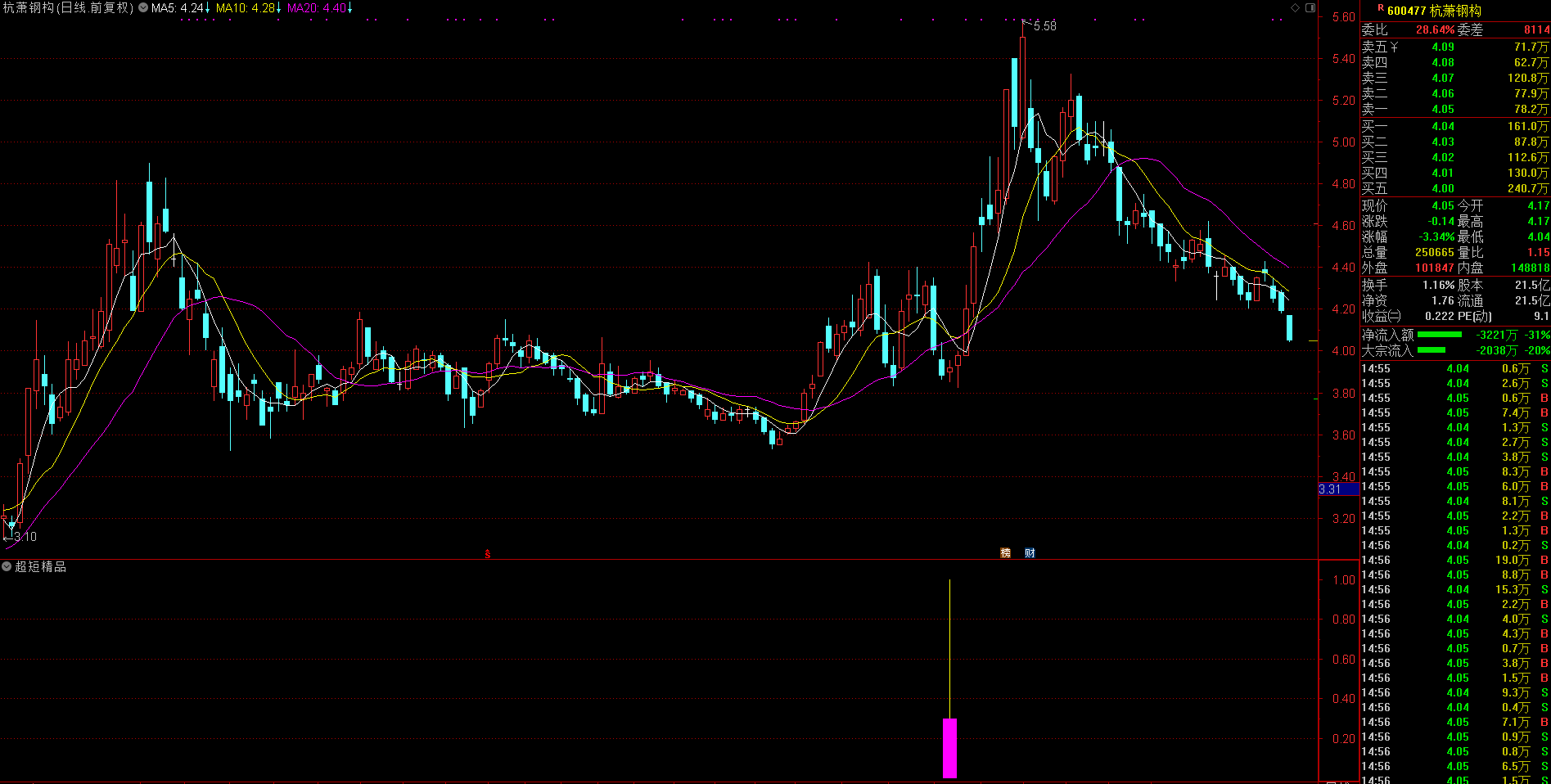Open the 榜 marker on timeline
Screen dimensions: 1551x784
point(1005,553)
